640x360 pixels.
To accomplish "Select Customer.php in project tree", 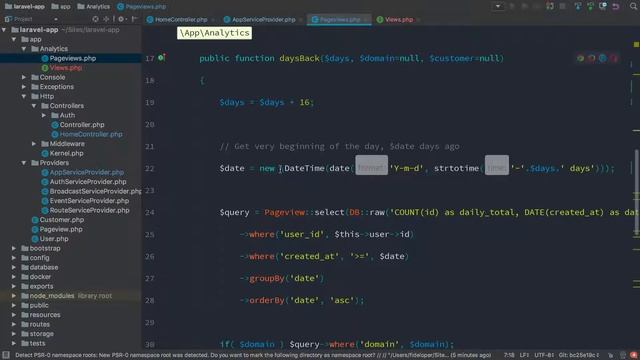I will 58,220.
